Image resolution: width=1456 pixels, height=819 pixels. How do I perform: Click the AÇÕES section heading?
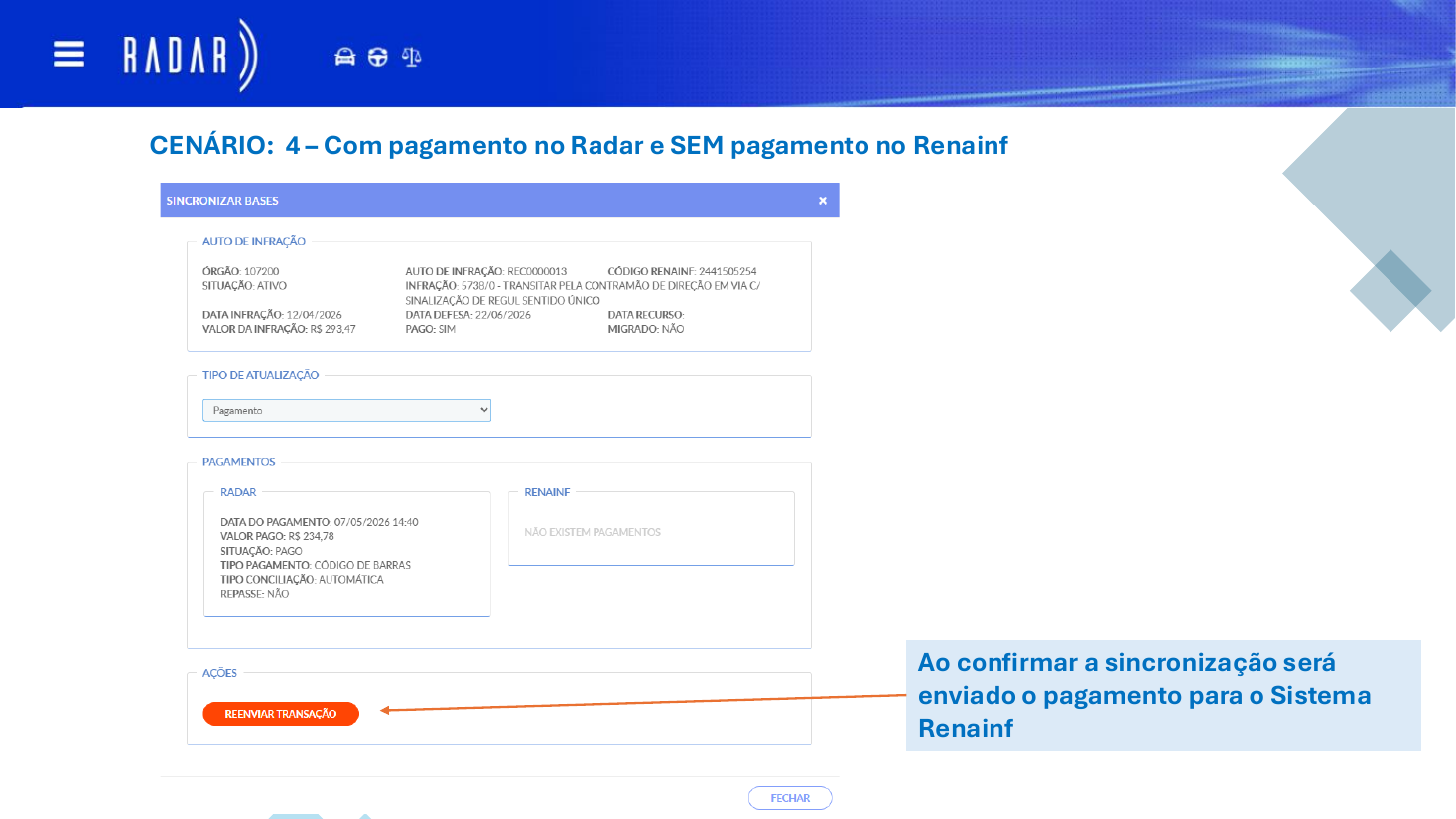point(219,673)
